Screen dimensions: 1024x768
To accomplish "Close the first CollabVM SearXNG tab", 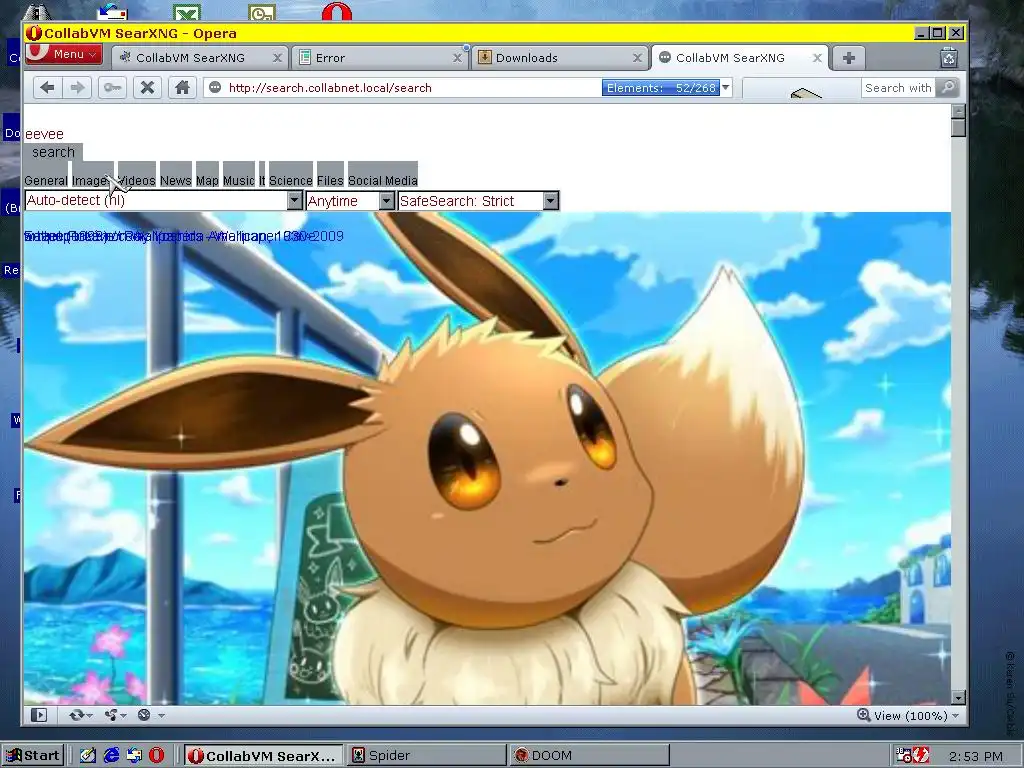I will coord(278,58).
